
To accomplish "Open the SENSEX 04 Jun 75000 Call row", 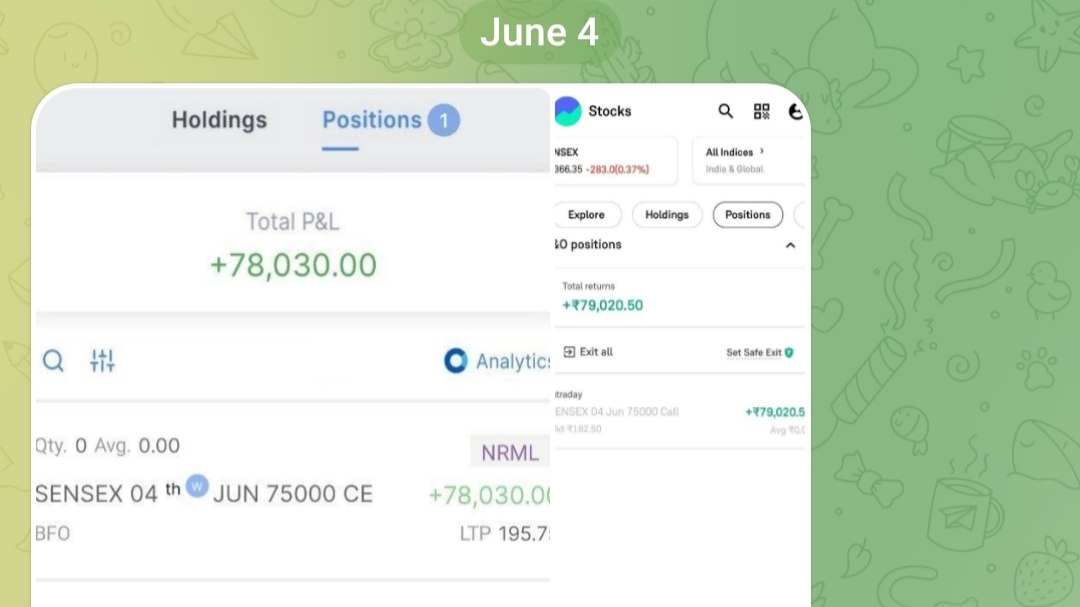I will pyautogui.click(x=680, y=412).
